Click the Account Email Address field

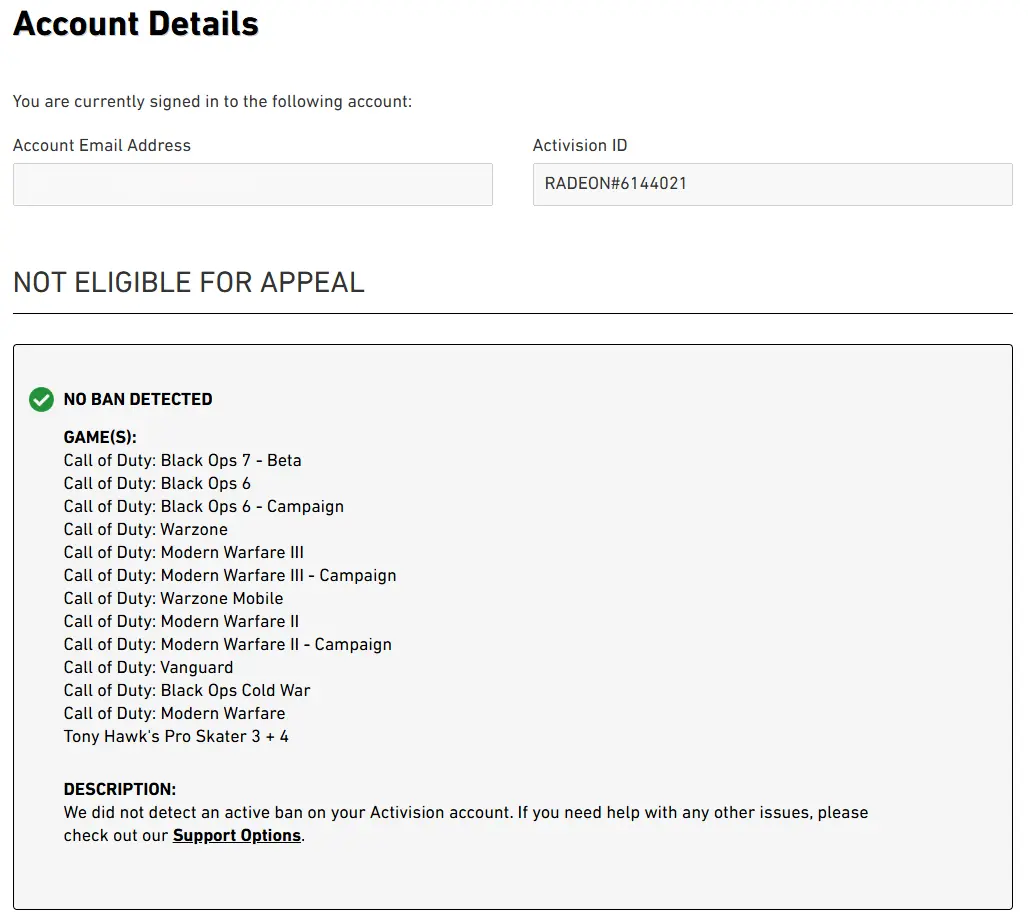coord(252,185)
